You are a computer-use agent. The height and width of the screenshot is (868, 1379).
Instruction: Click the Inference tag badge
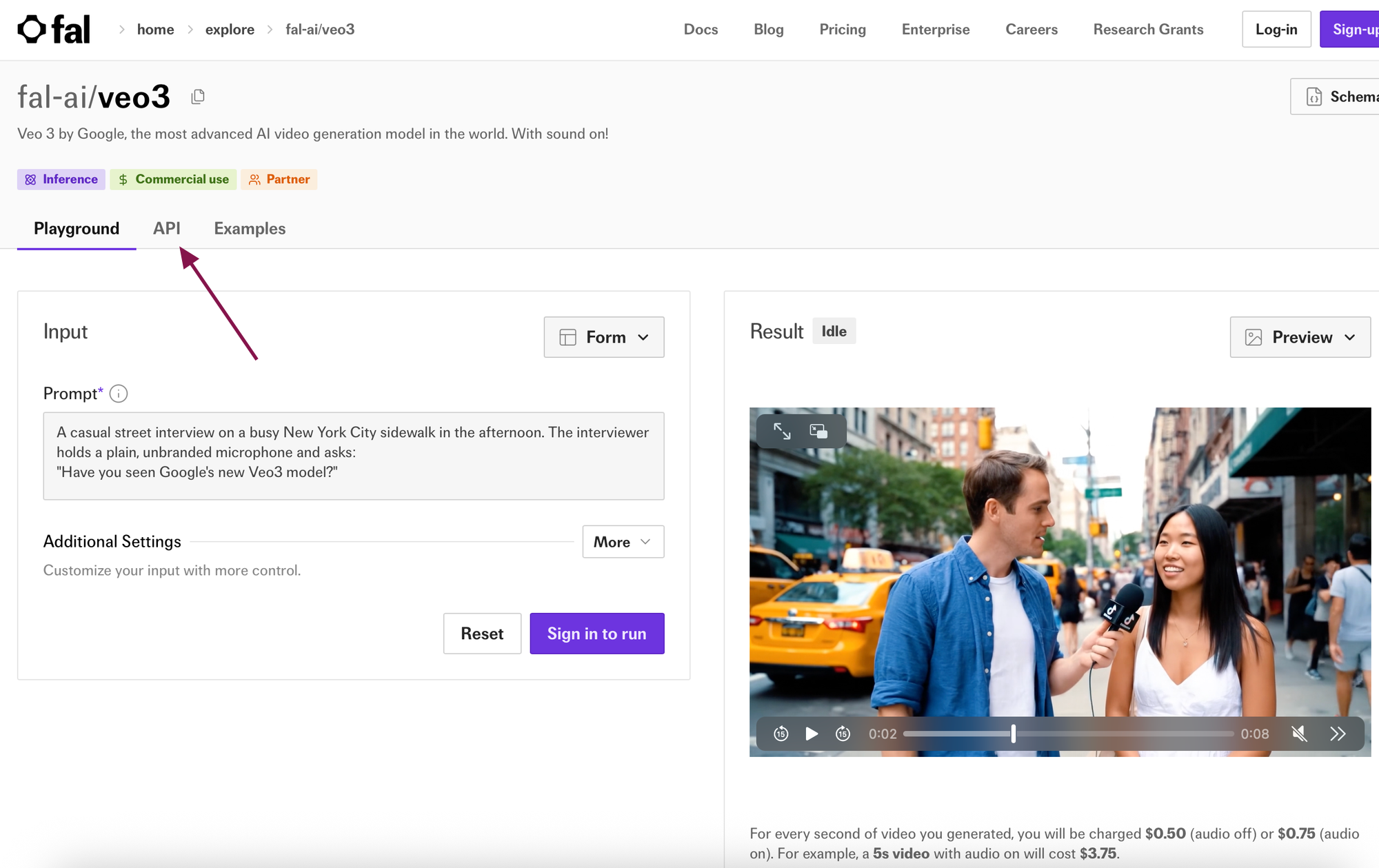[61, 179]
